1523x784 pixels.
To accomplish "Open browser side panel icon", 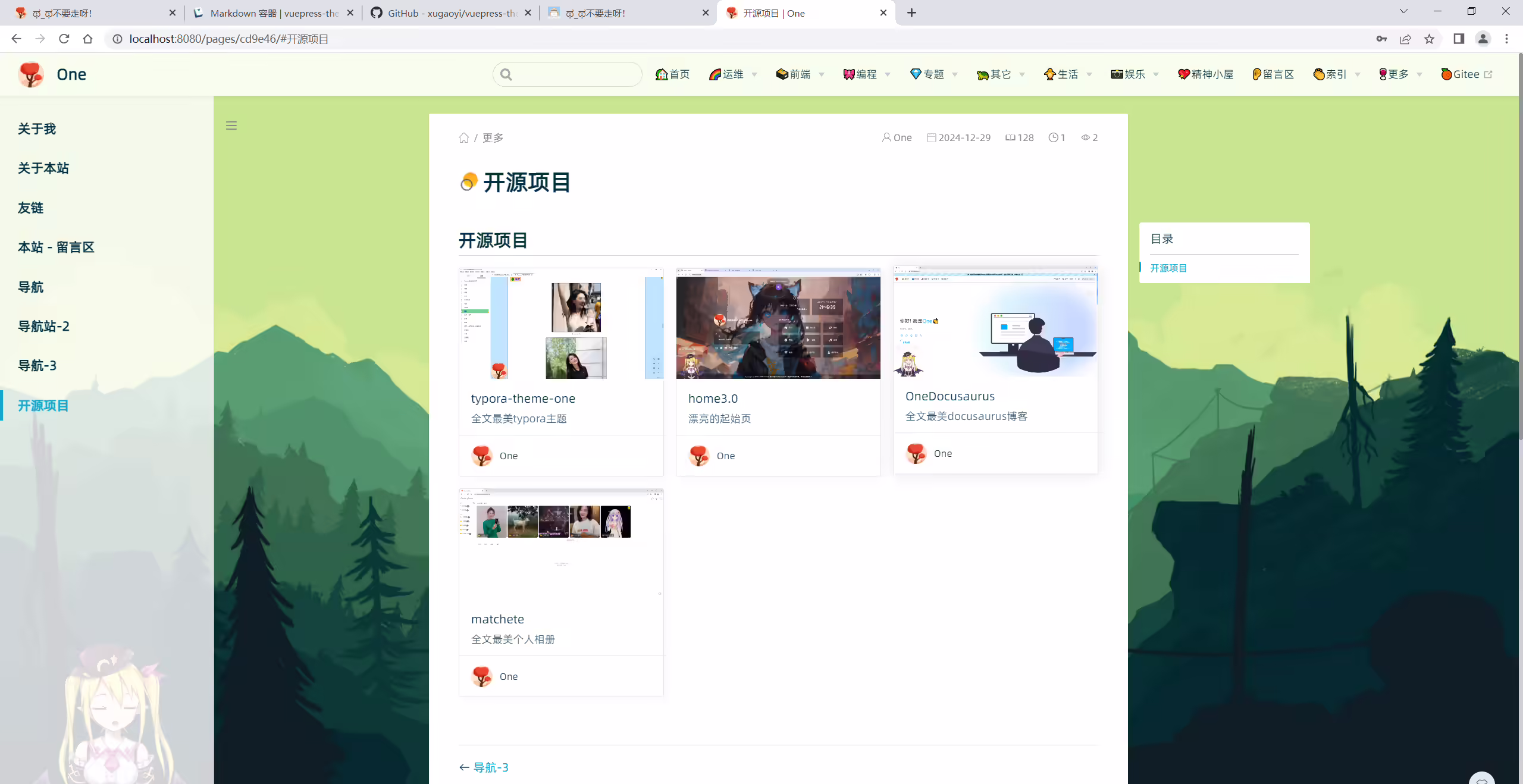I will click(x=1459, y=39).
